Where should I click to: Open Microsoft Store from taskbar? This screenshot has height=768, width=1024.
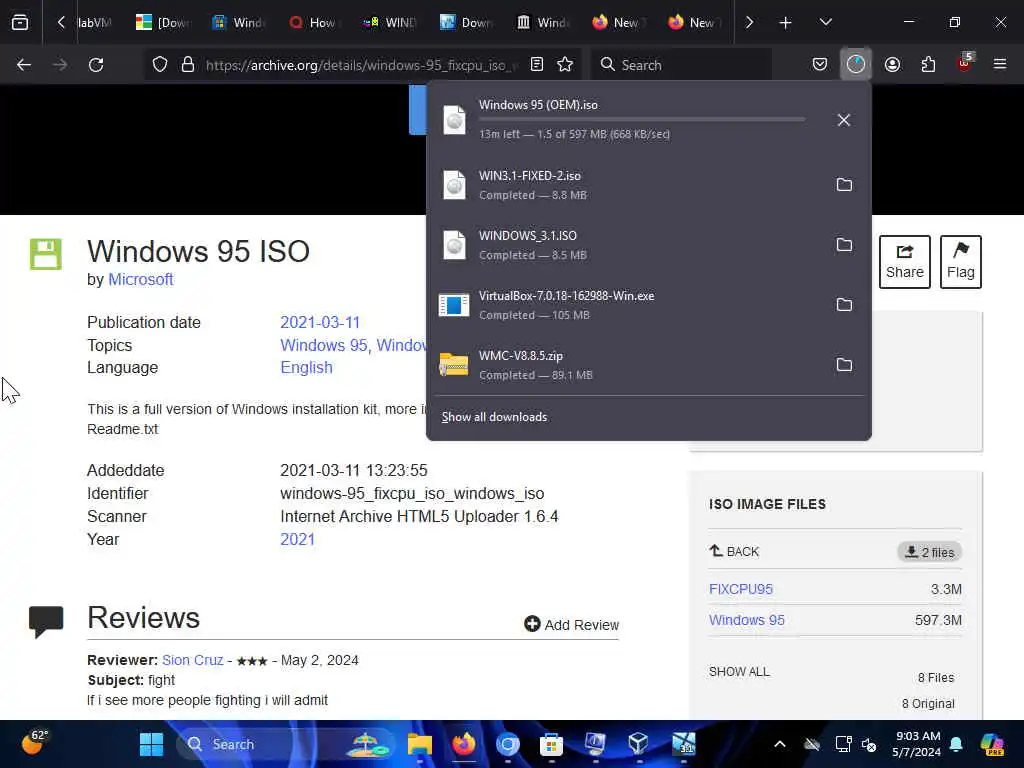coord(551,744)
